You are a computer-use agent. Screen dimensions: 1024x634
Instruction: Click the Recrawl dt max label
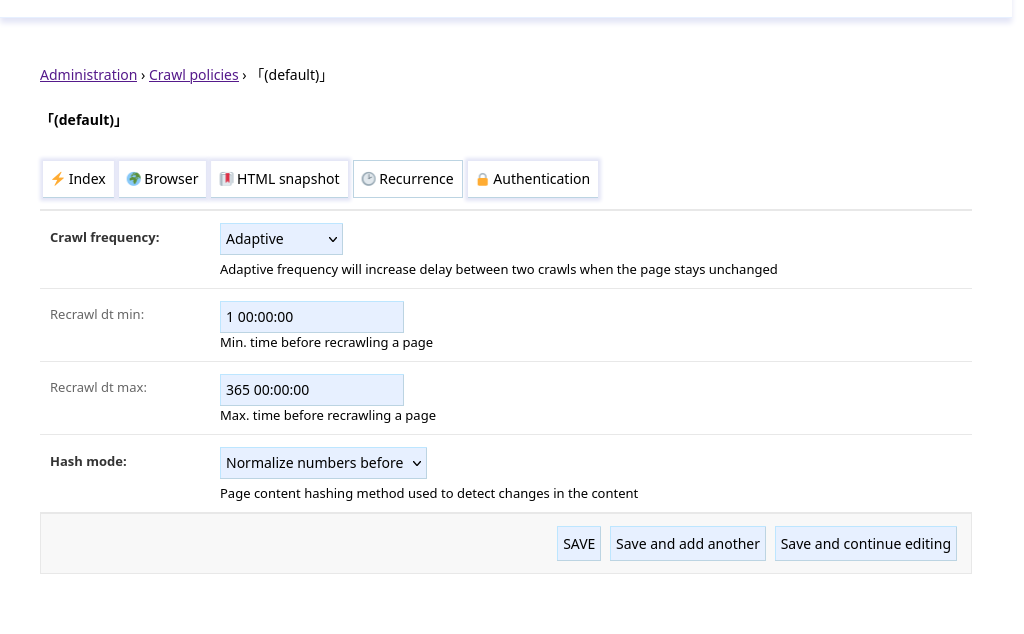pos(99,388)
